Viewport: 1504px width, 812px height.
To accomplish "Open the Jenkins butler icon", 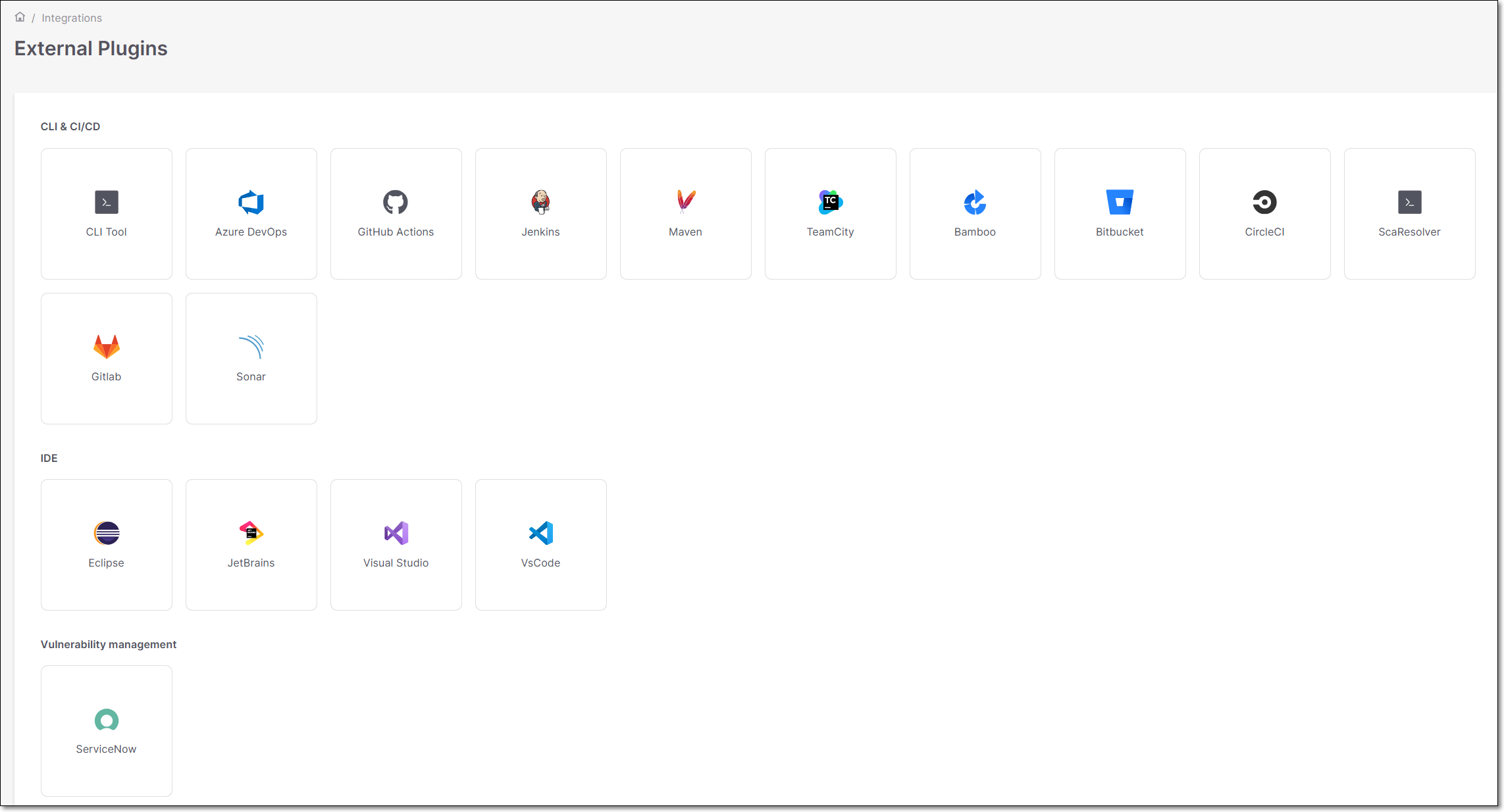I will pyautogui.click(x=541, y=202).
